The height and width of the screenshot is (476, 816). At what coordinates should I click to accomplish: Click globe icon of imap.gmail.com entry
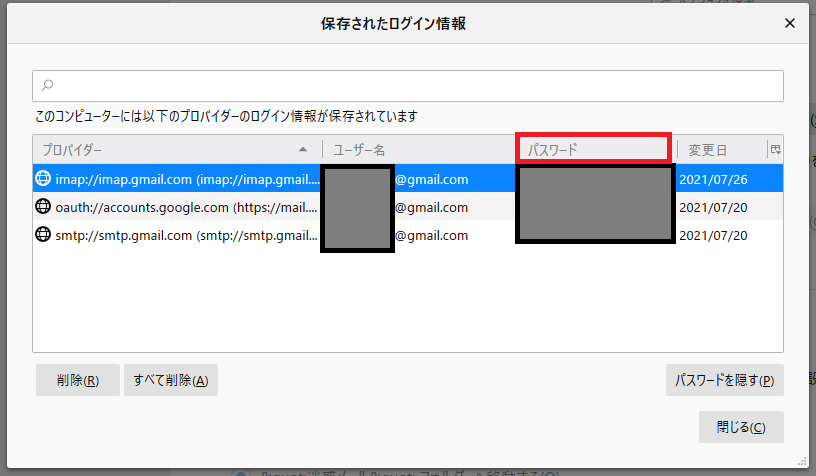click(x=43, y=178)
